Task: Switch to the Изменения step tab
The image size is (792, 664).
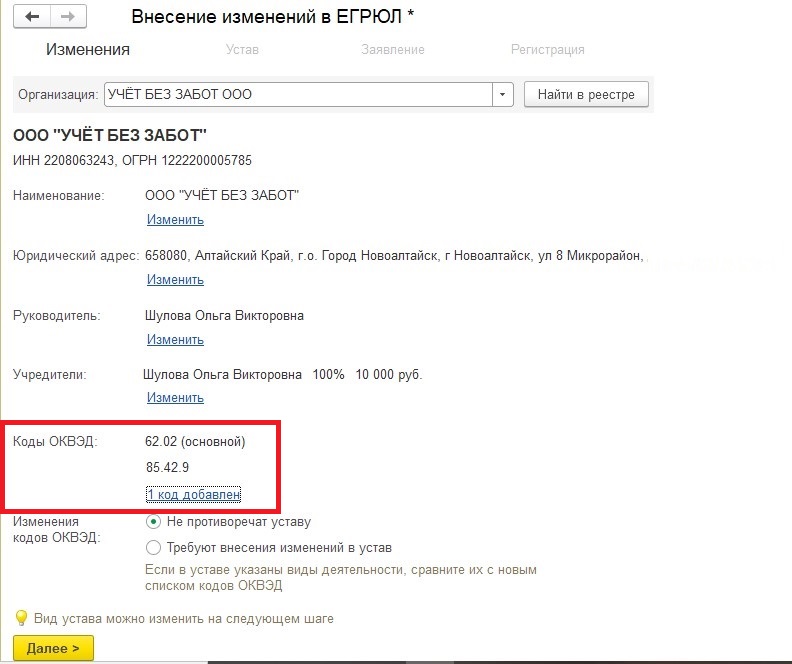Action: (x=88, y=49)
